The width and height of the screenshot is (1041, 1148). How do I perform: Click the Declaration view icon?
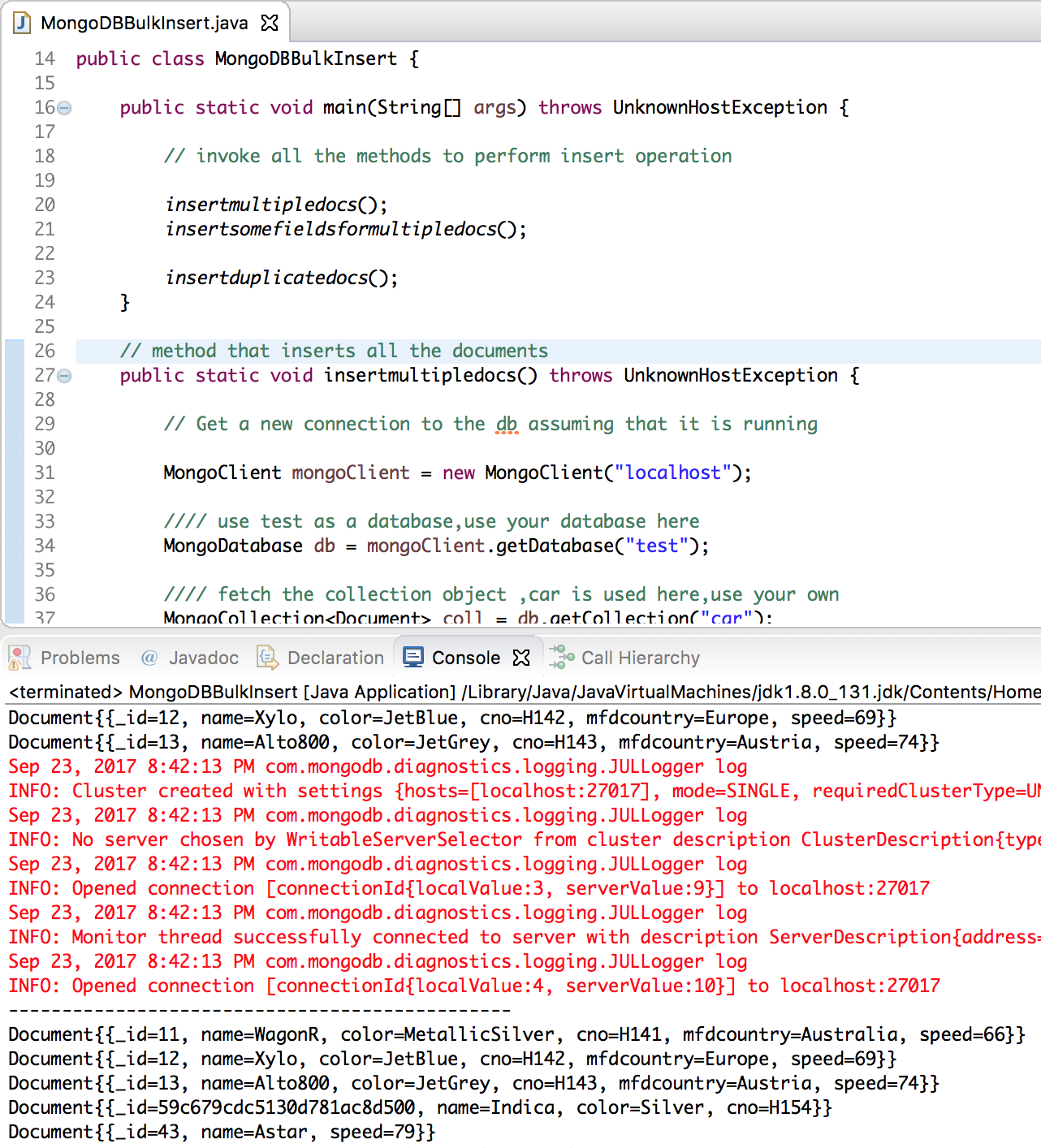point(266,658)
